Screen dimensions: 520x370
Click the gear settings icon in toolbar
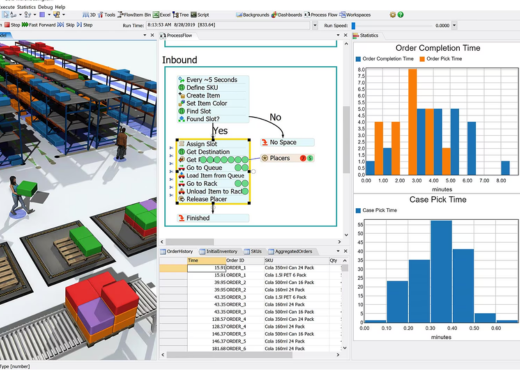tap(393, 15)
